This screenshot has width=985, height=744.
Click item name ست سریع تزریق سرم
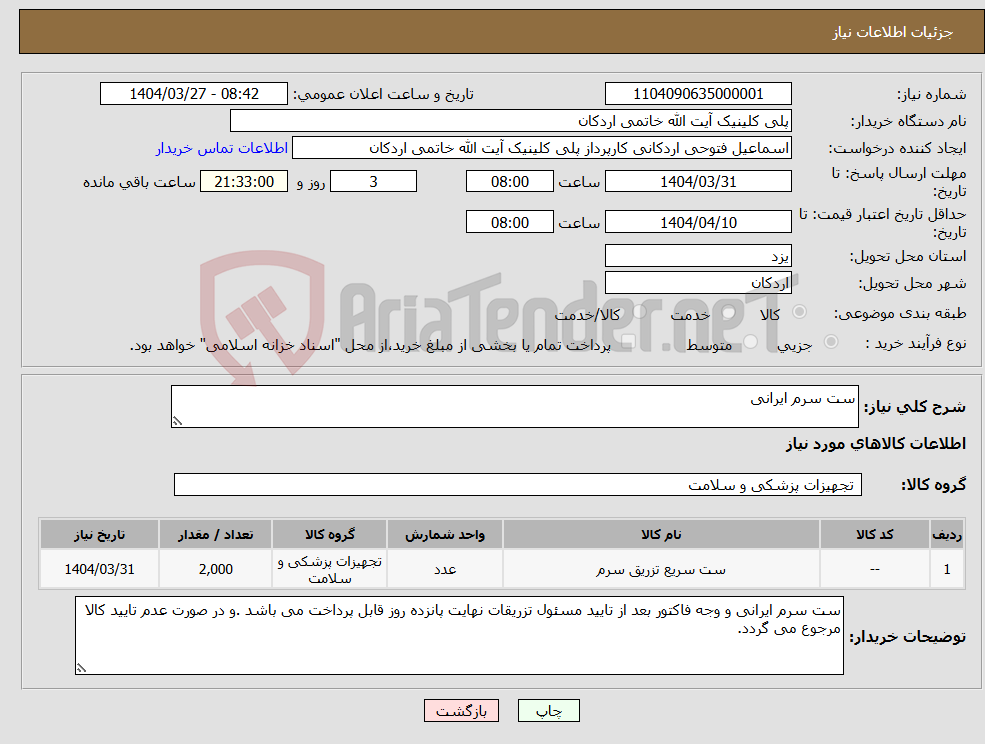pyautogui.click(x=661, y=569)
